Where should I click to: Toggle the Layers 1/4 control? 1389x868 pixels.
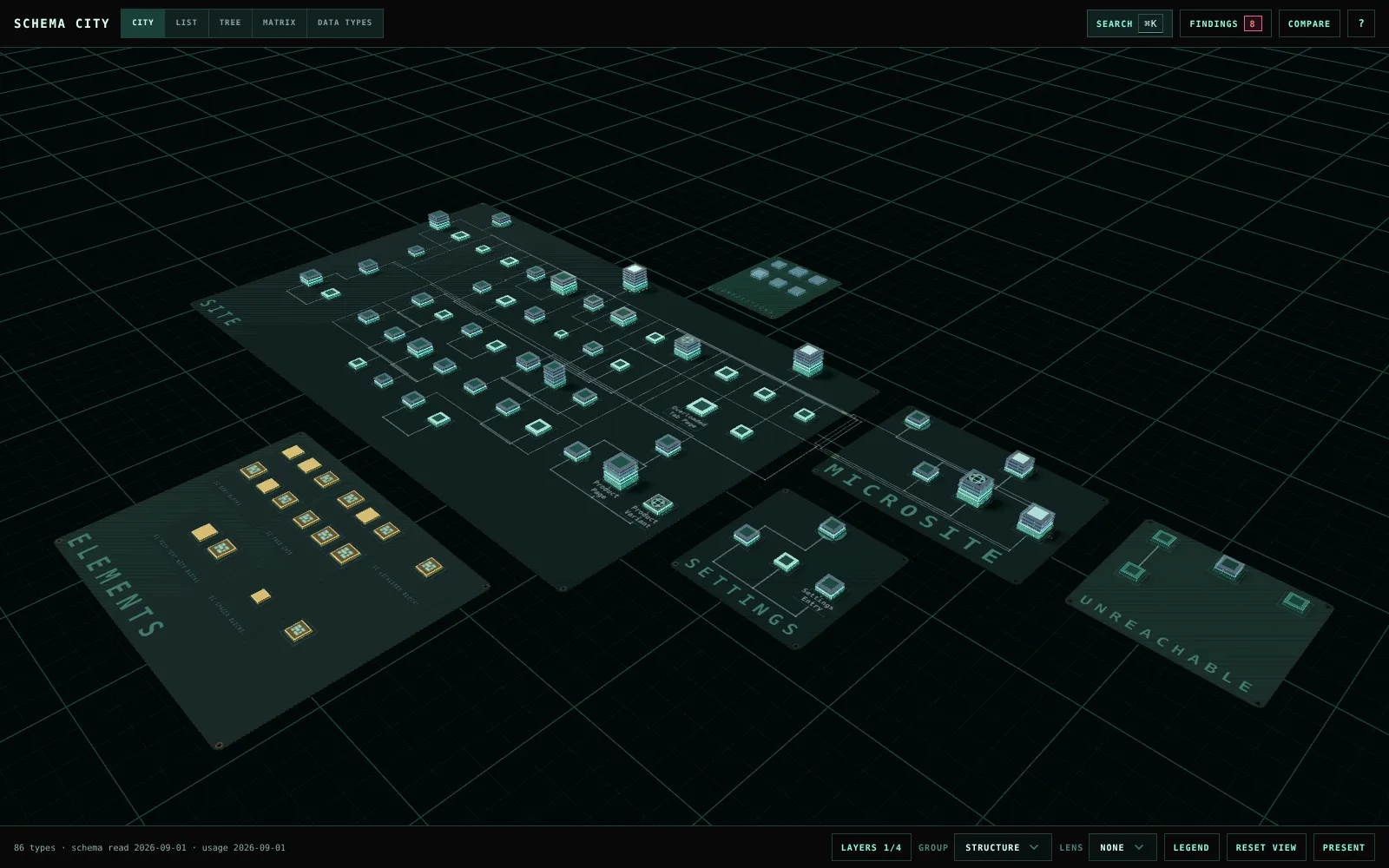[x=871, y=847]
